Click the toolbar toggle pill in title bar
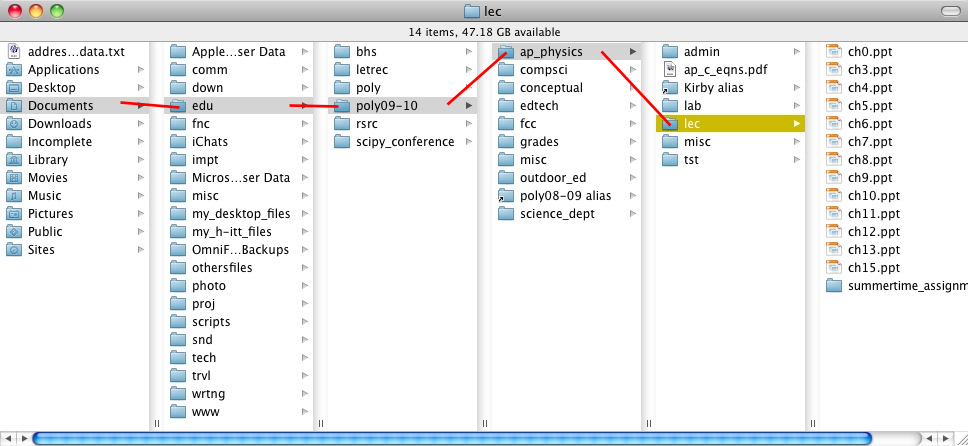The image size is (968, 446). 950,11
